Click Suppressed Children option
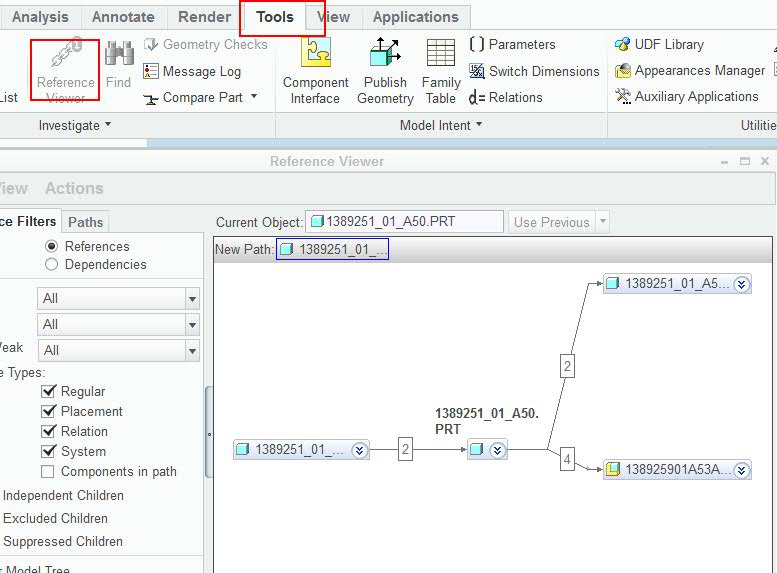Screen dimensions: 777x573 click(x=62, y=541)
